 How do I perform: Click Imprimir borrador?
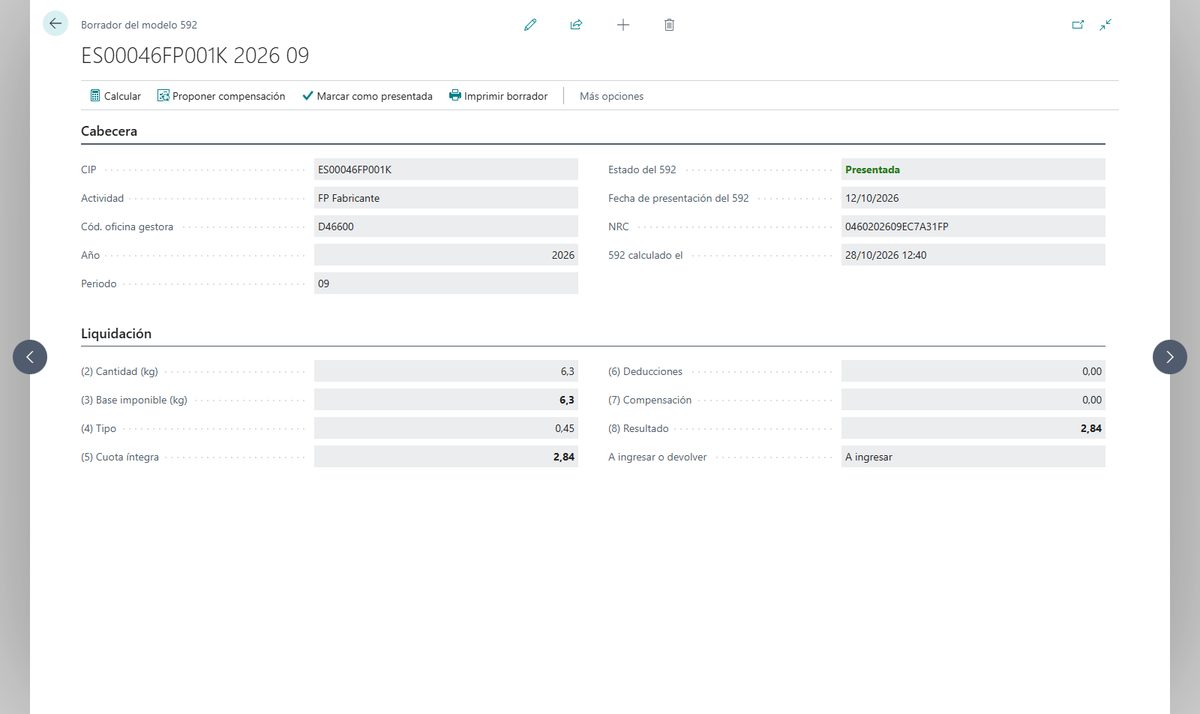pos(498,96)
